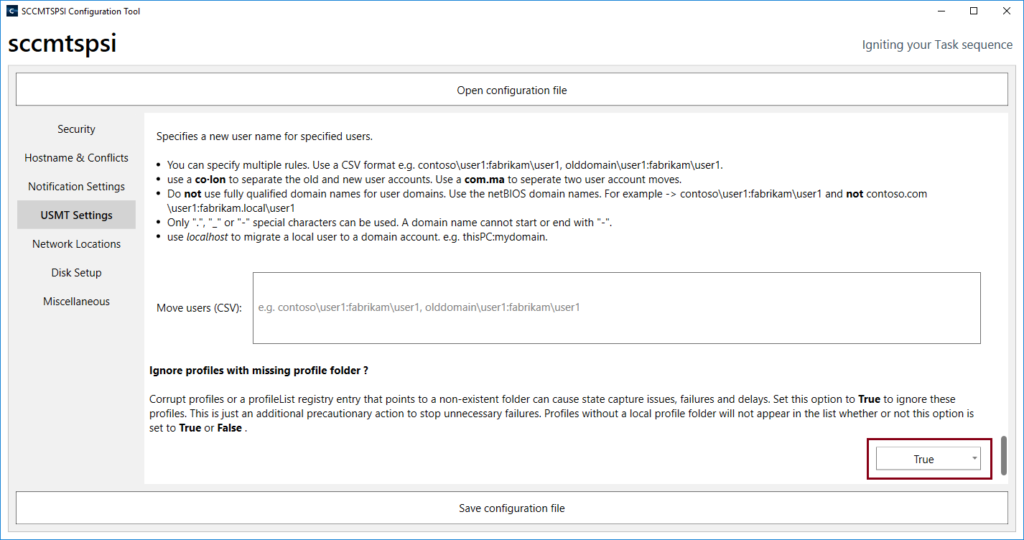The height and width of the screenshot is (540, 1024).
Task: Select the USMT Settings tab
Action: pyautogui.click(x=76, y=215)
